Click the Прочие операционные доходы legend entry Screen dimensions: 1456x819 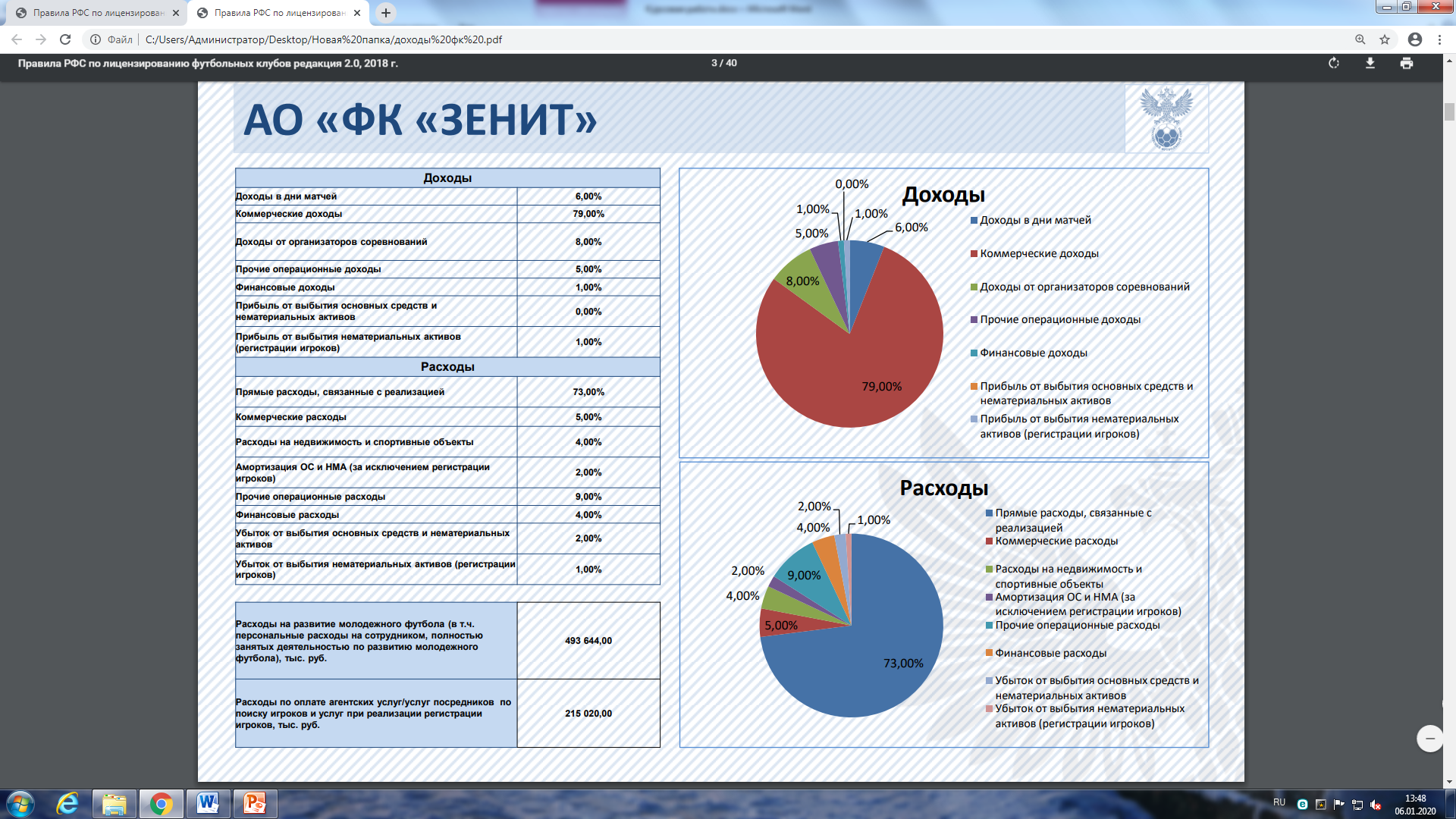click(1056, 320)
